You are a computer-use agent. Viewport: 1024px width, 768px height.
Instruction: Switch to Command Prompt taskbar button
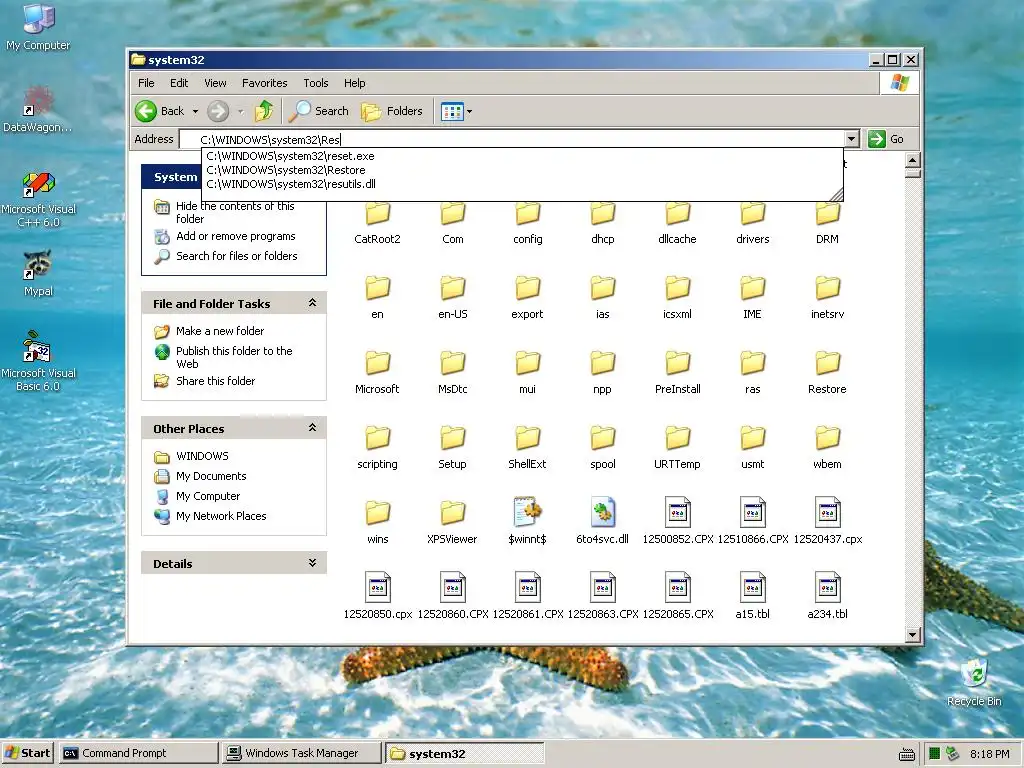tap(138, 753)
